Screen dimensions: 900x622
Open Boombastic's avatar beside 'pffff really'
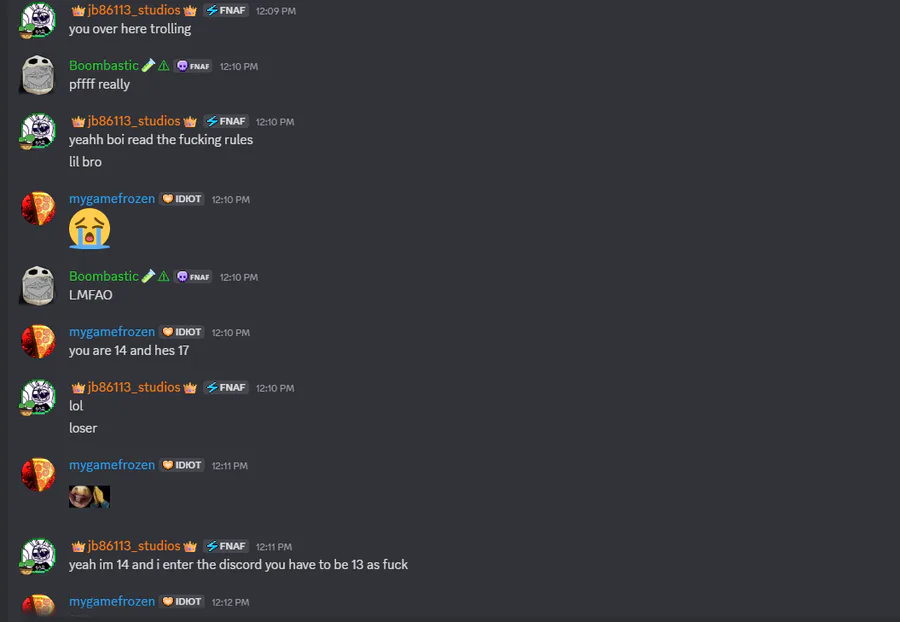[x=38, y=75]
